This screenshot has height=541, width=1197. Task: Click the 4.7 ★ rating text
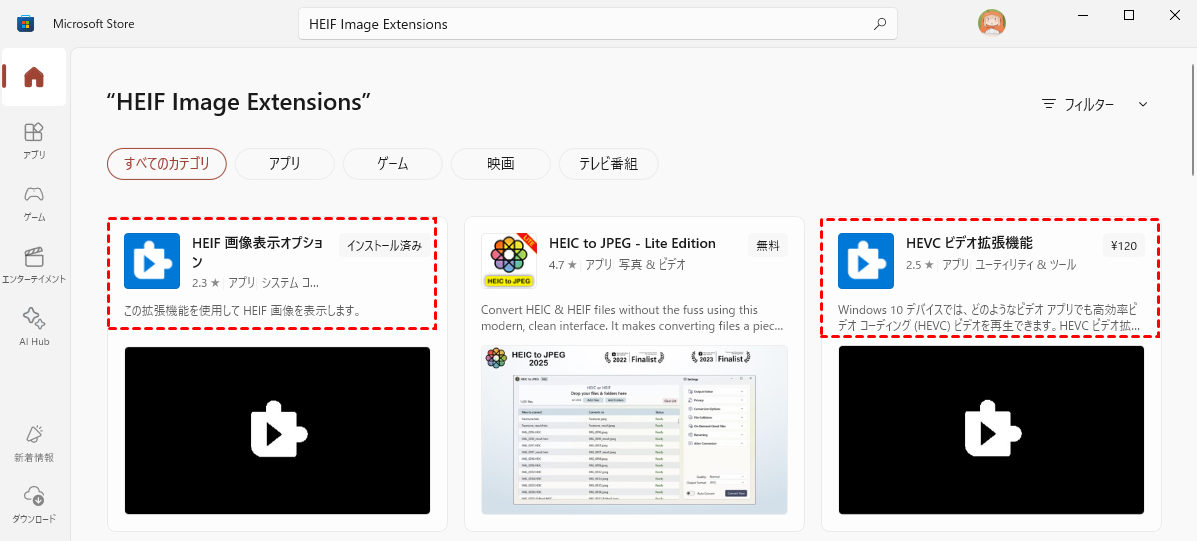(x=563, y=265)
